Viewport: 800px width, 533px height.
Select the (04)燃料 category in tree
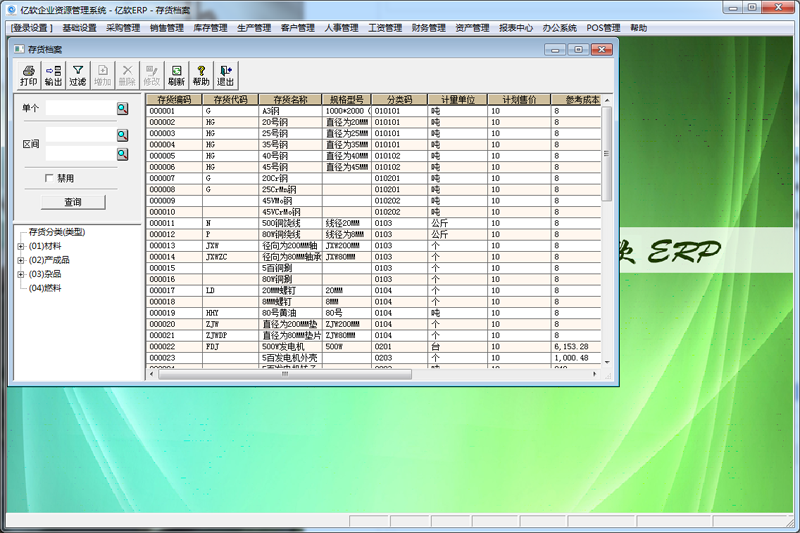coord(46,288)
